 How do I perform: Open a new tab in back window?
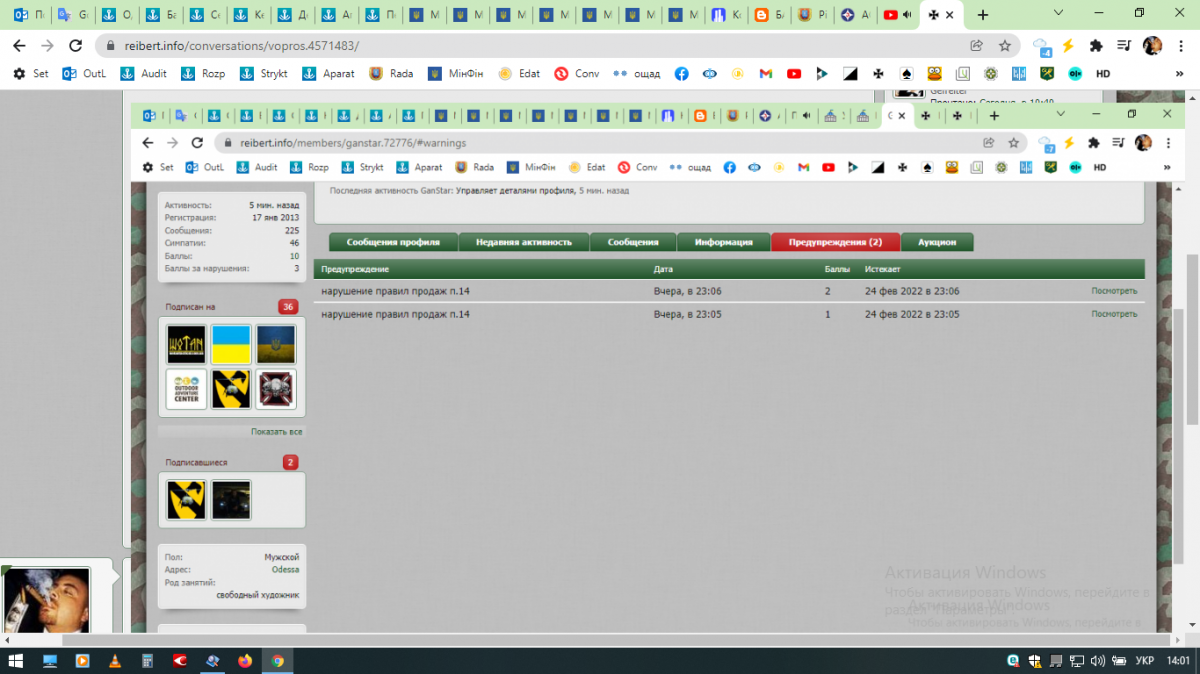coord(983,15)
